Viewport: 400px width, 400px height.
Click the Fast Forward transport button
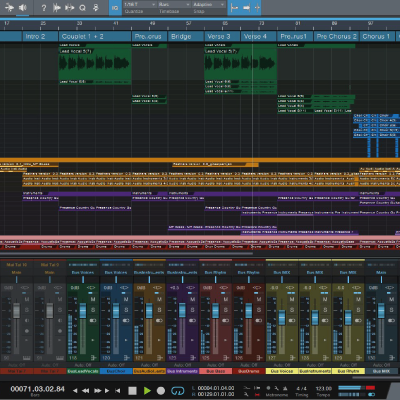[x=97, y=391]
